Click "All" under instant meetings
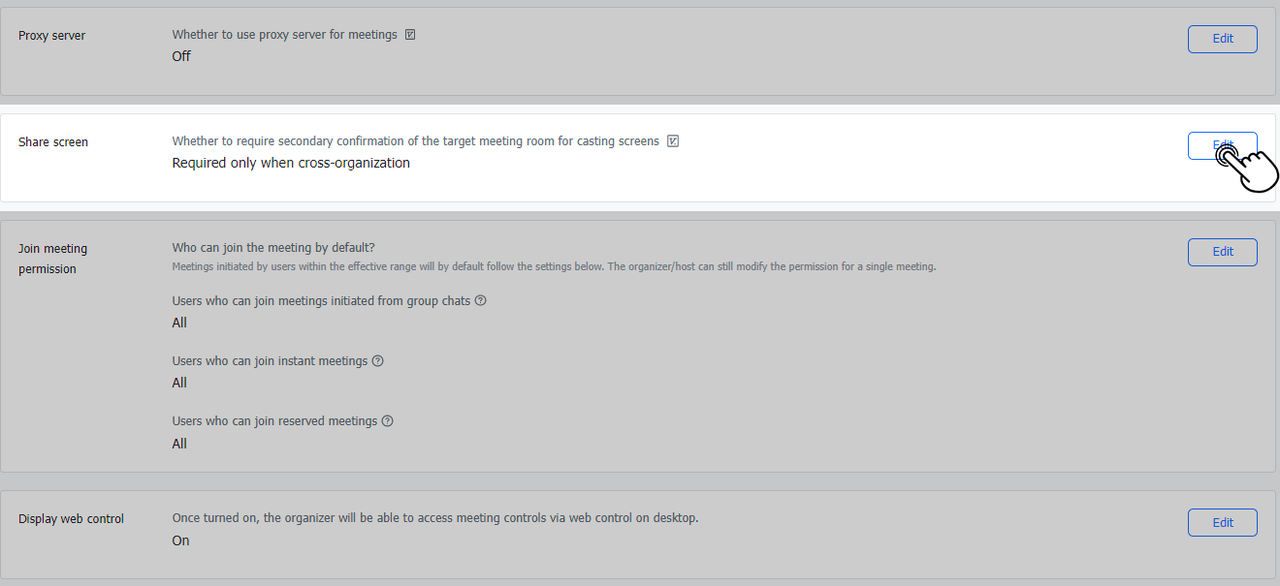 click(x=179, y=383)
